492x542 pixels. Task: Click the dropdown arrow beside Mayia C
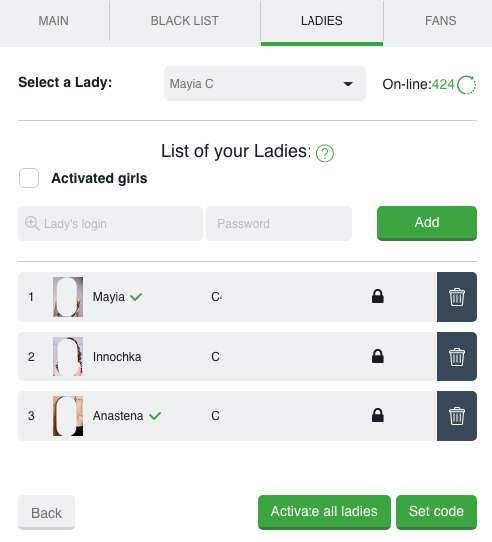[x=348, y=84]
